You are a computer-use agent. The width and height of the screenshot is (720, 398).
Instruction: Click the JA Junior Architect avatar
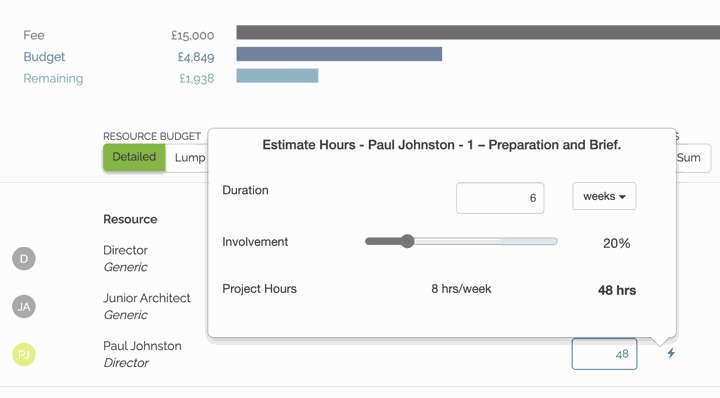[x=24, y=306]
